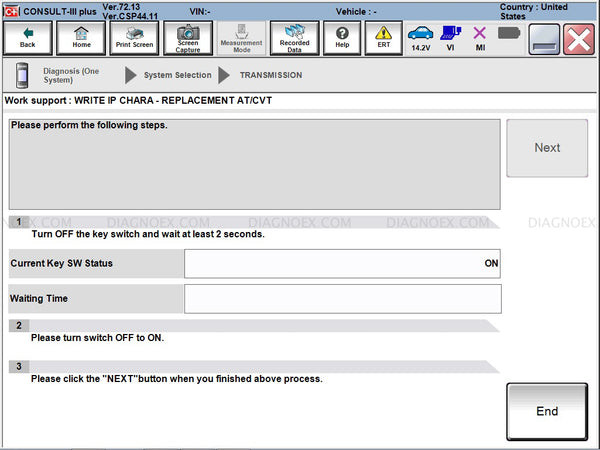Minimize the CONSULT-III plus window
Image resolution: width=600 pixels, height=450 pixels.
pos(543,39)
